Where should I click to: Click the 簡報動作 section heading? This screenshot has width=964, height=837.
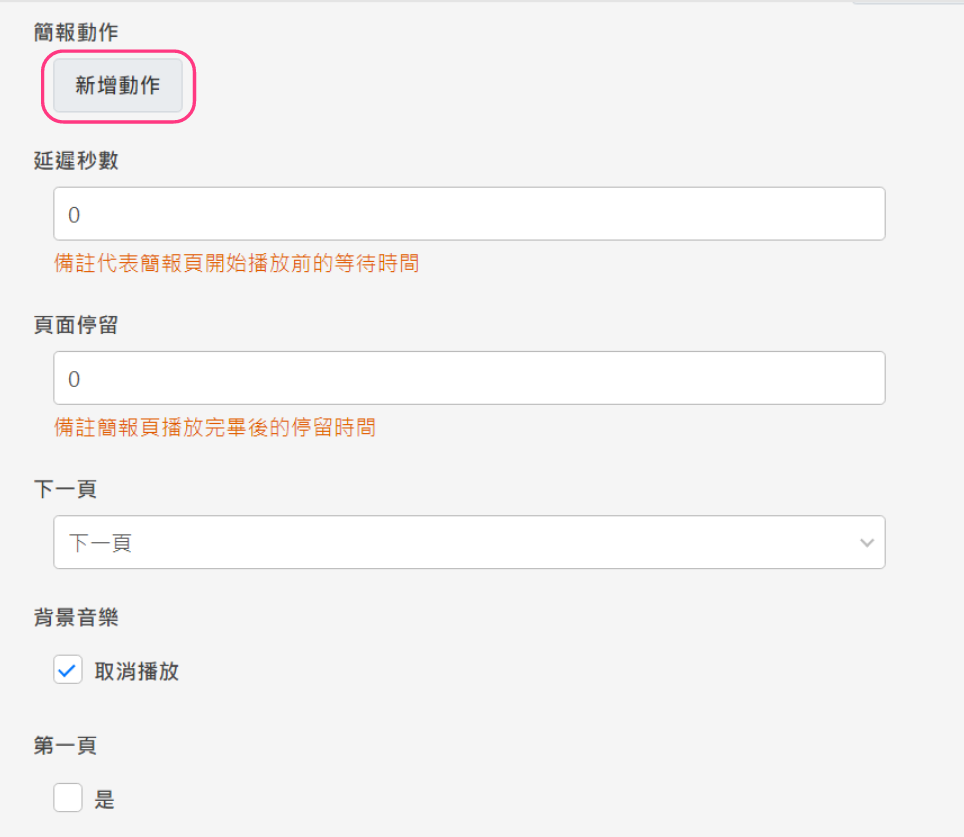click(76, 32)
